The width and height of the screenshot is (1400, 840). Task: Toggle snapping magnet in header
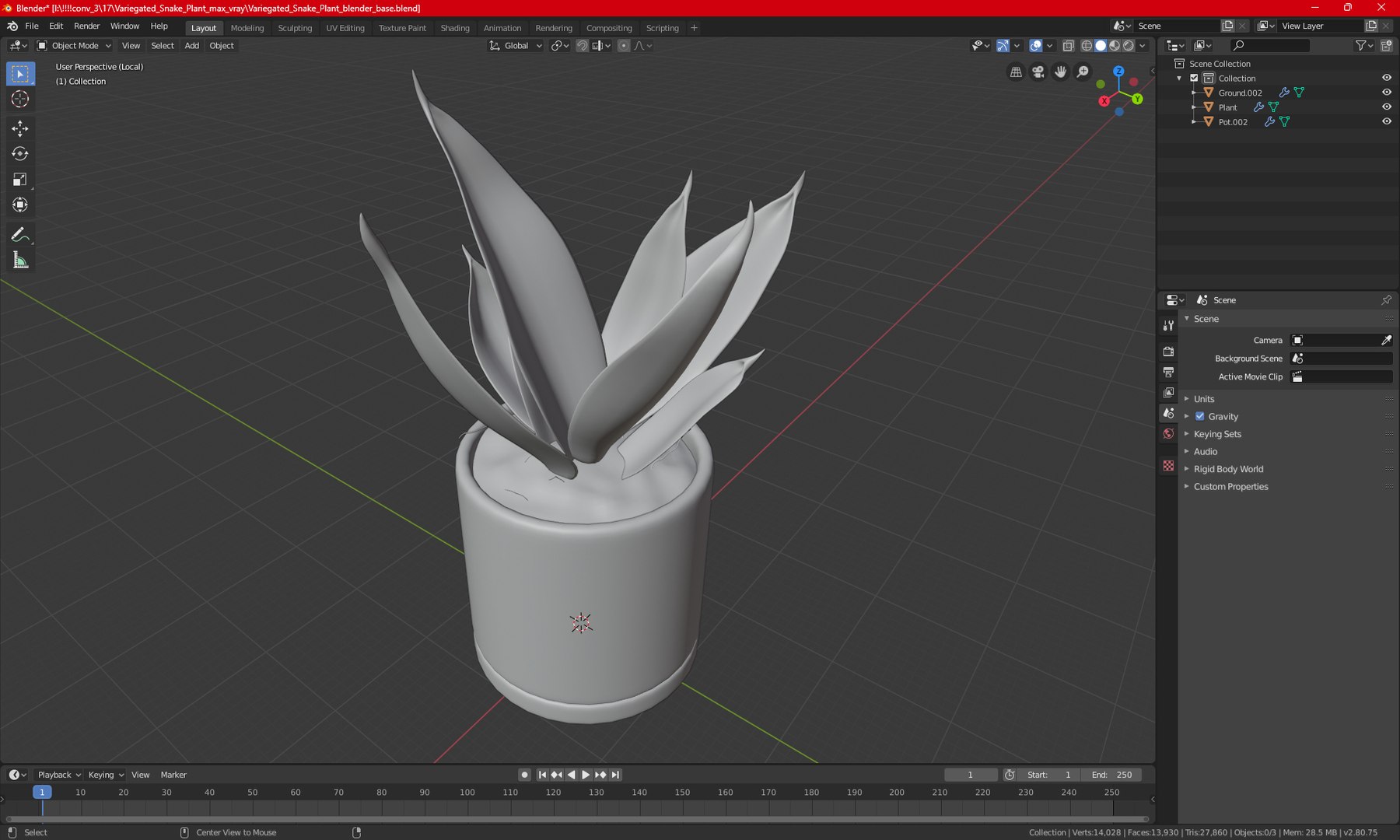point(582,46)
